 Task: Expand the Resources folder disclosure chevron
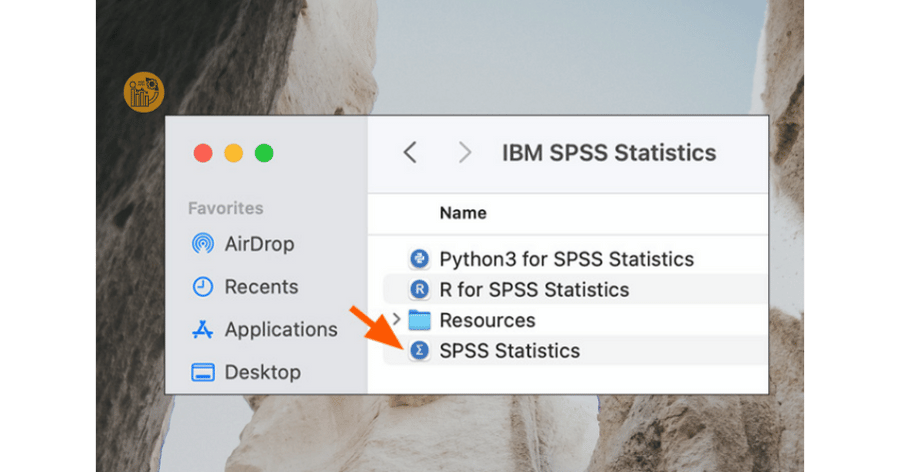point(397,319)
